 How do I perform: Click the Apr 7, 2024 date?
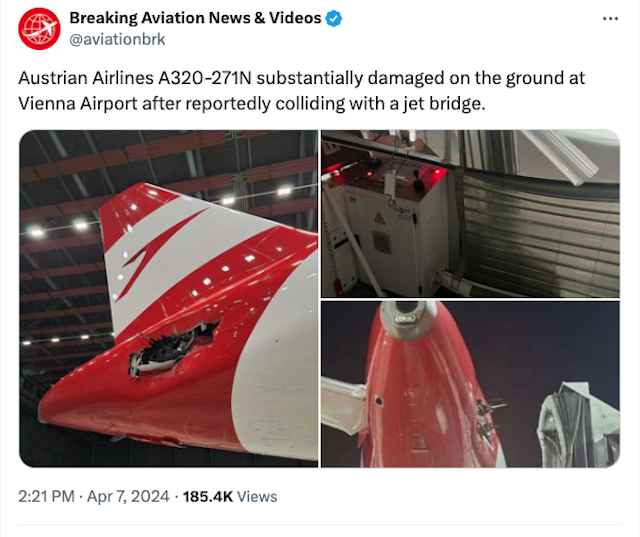[x=127, y=496]
